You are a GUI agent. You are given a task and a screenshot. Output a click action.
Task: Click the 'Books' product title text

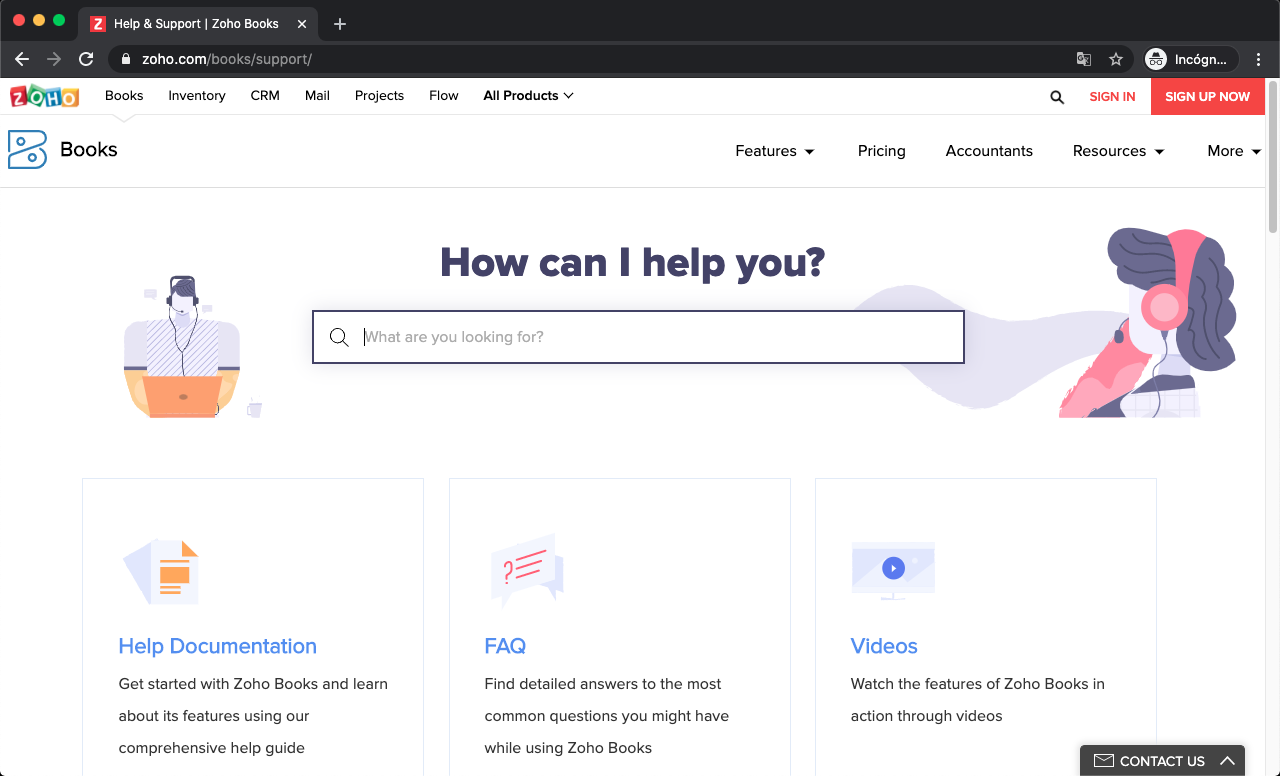pyautogui.click(x=89, y=150)
